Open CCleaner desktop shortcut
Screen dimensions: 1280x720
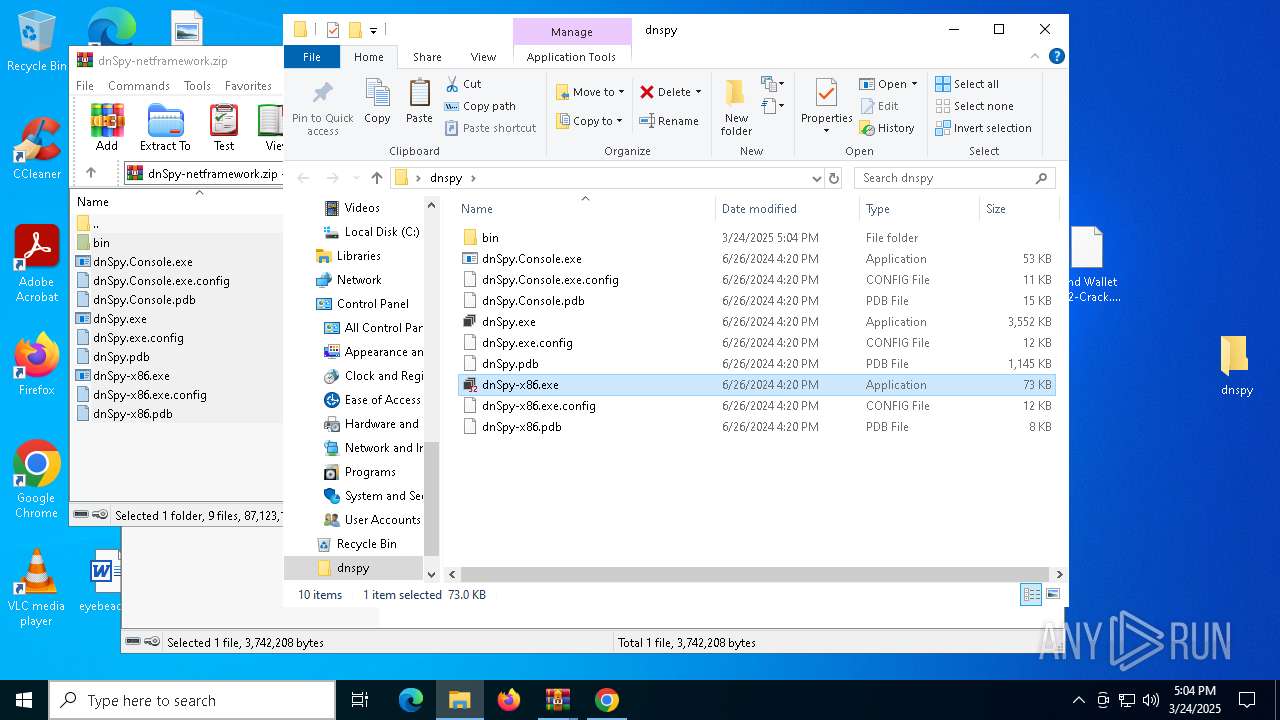36,149
